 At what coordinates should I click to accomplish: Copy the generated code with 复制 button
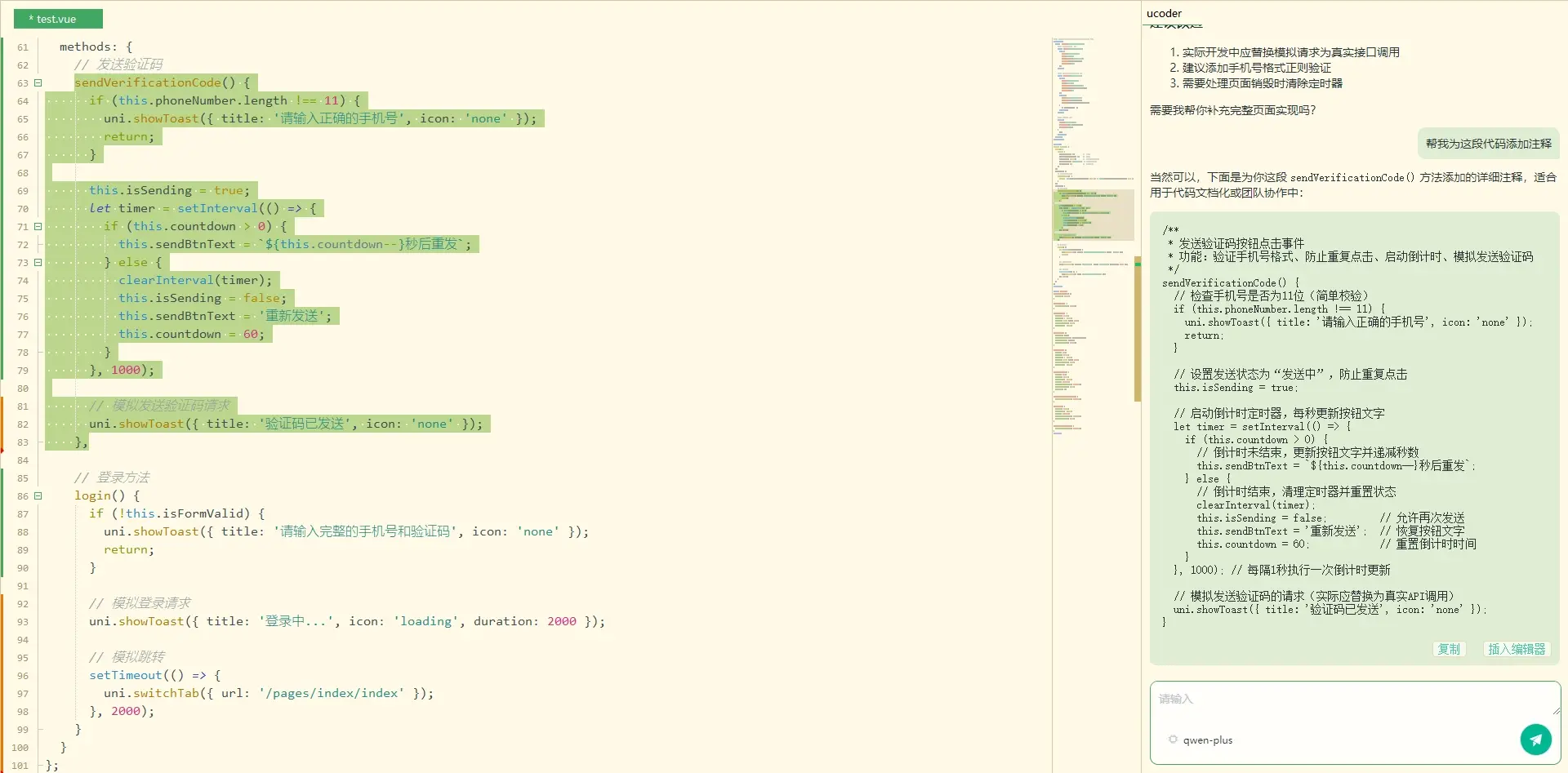click(1449, 649)
